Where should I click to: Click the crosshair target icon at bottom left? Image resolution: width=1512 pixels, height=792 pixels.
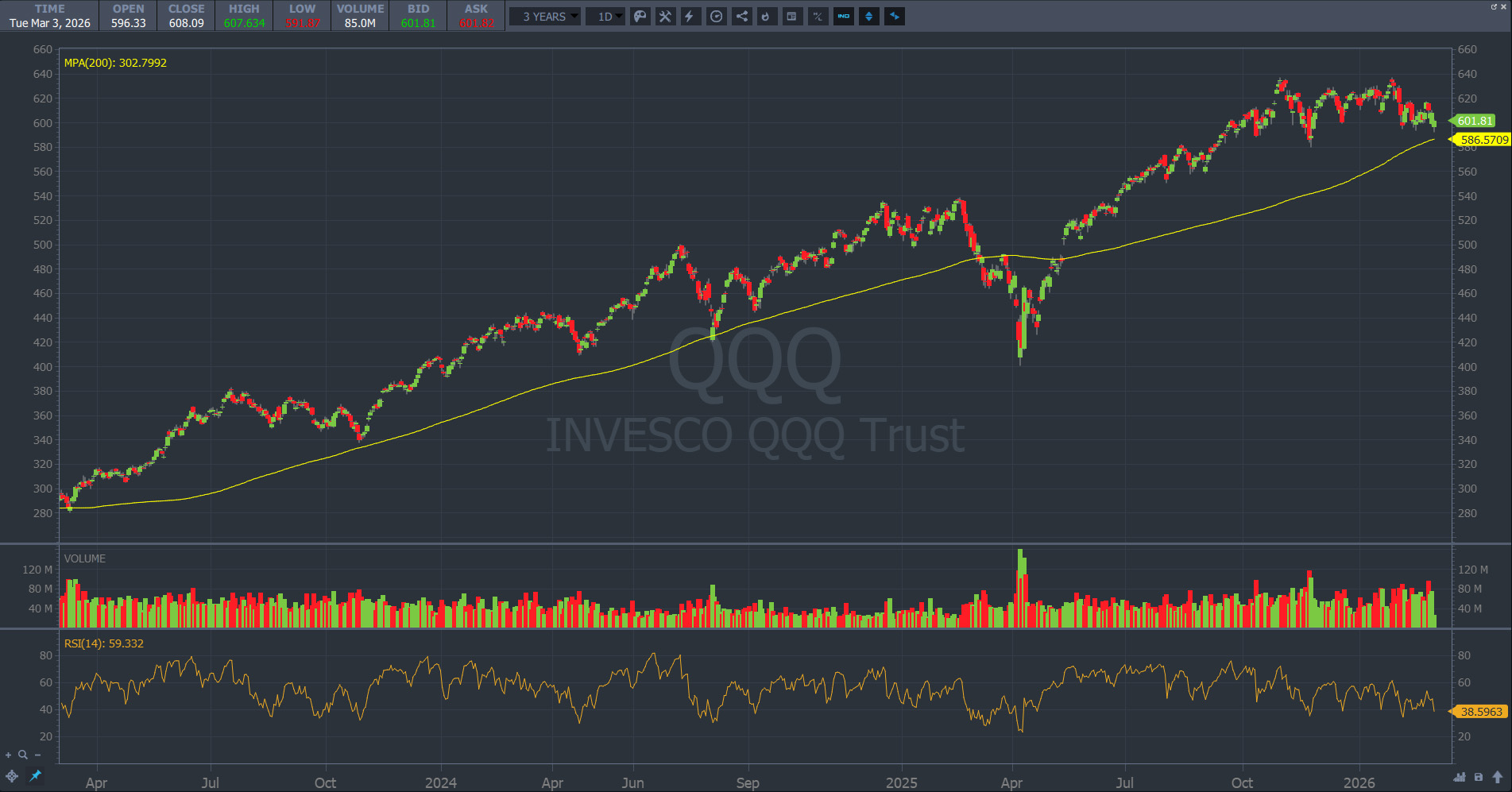click(12, 776)
